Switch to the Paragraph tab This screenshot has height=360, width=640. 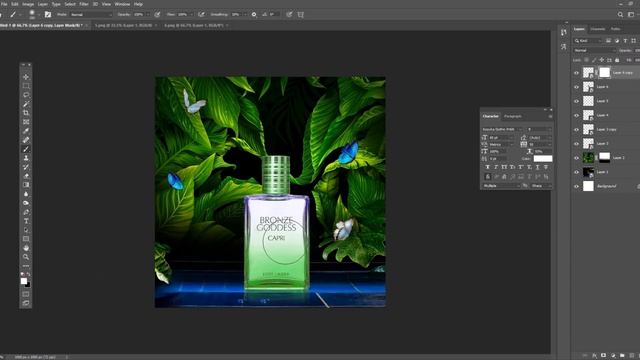click(x=512, y=116)
